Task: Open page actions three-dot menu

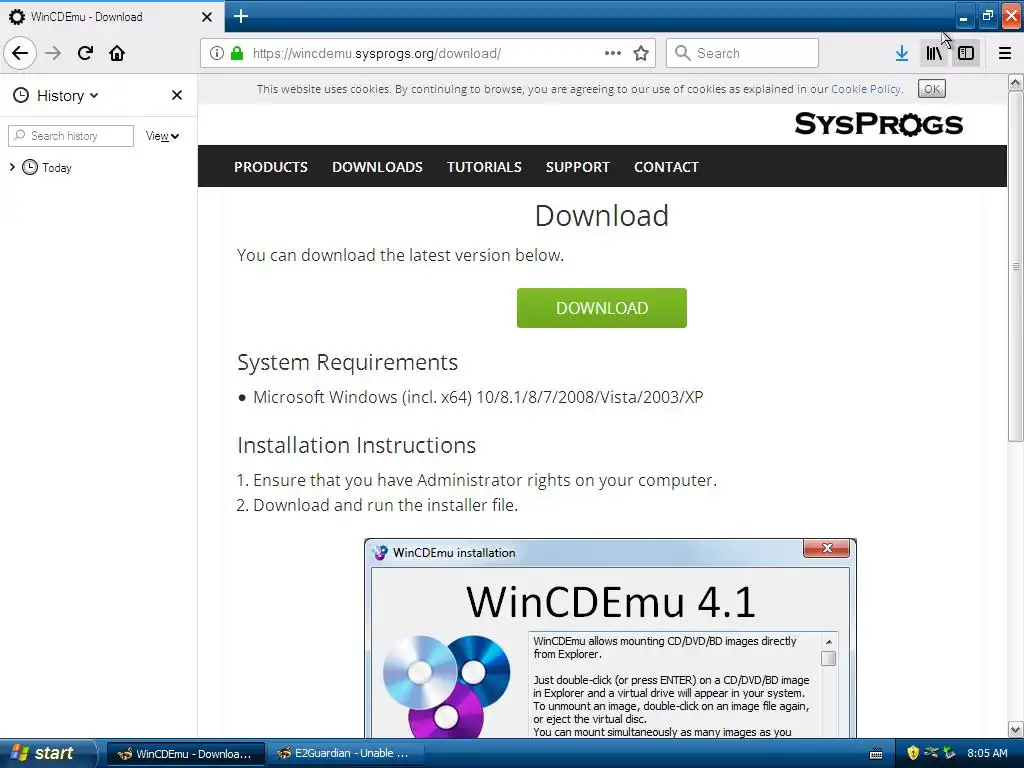Action: click(613, 53)
